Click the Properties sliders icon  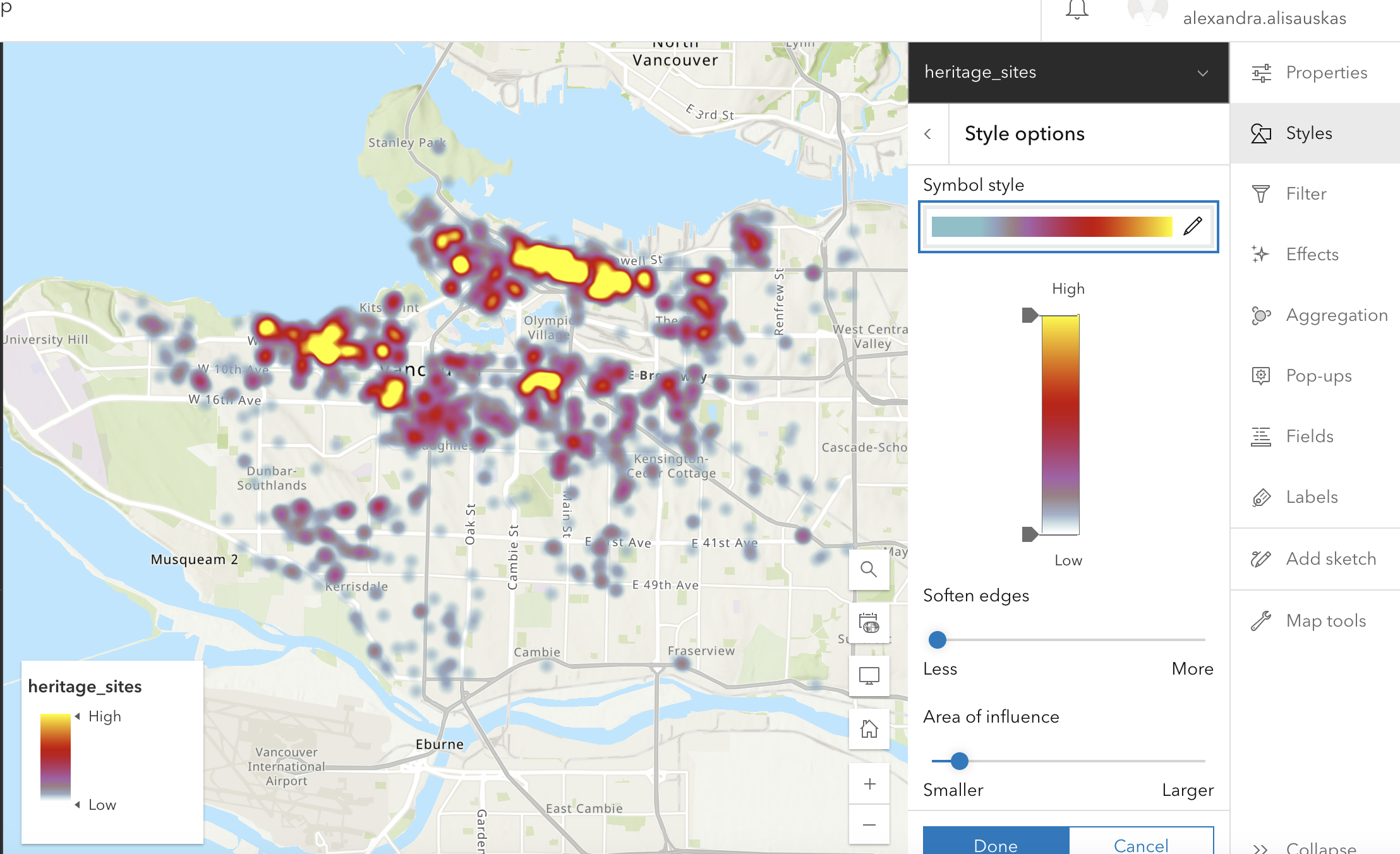tap(1261, 73)
